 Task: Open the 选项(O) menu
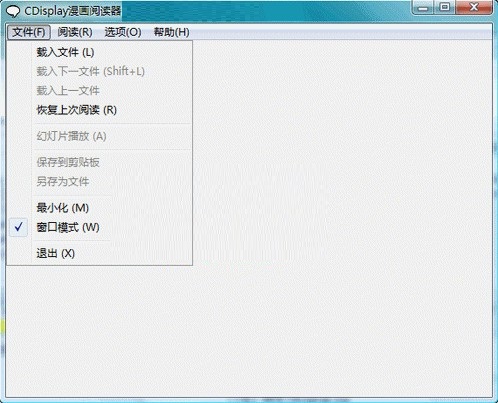[x=123, y=32]
